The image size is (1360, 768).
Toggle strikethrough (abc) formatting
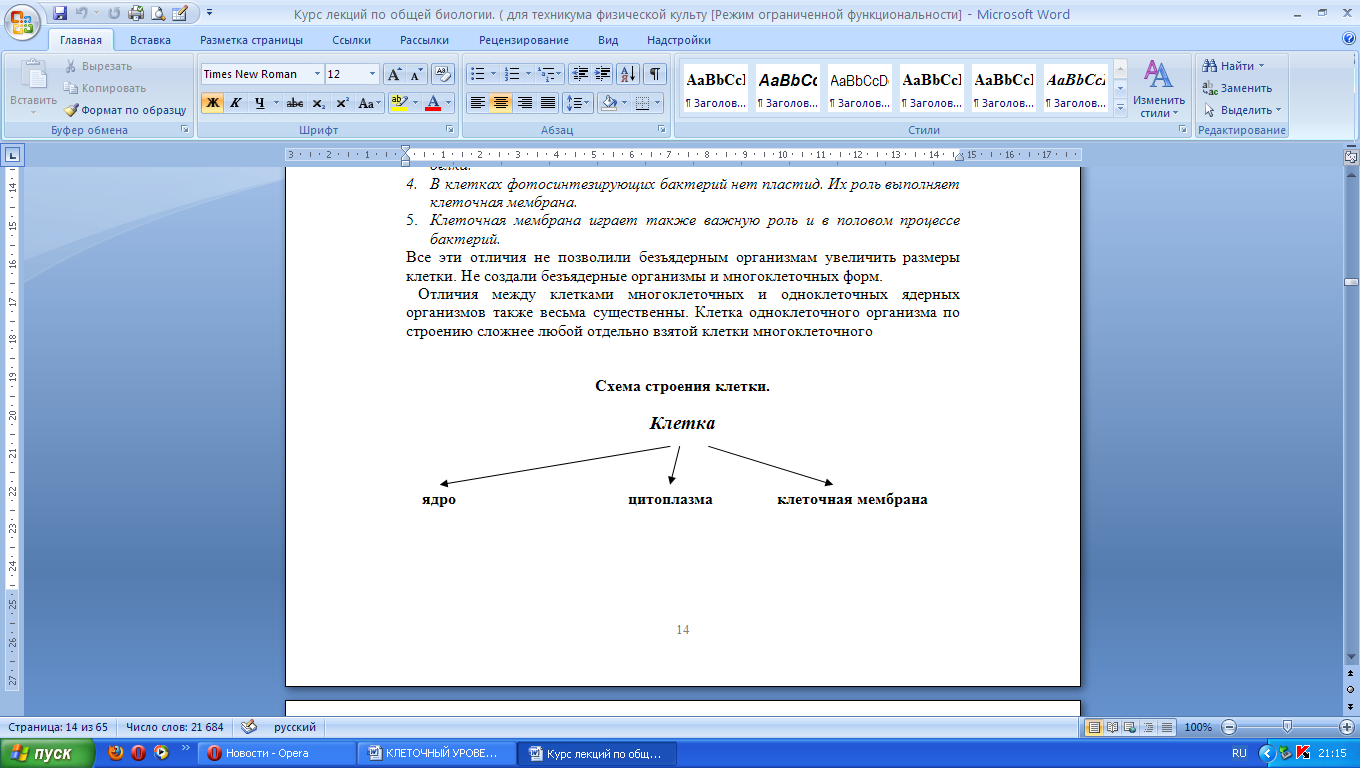pyautogui.click(x=295, y=103)
